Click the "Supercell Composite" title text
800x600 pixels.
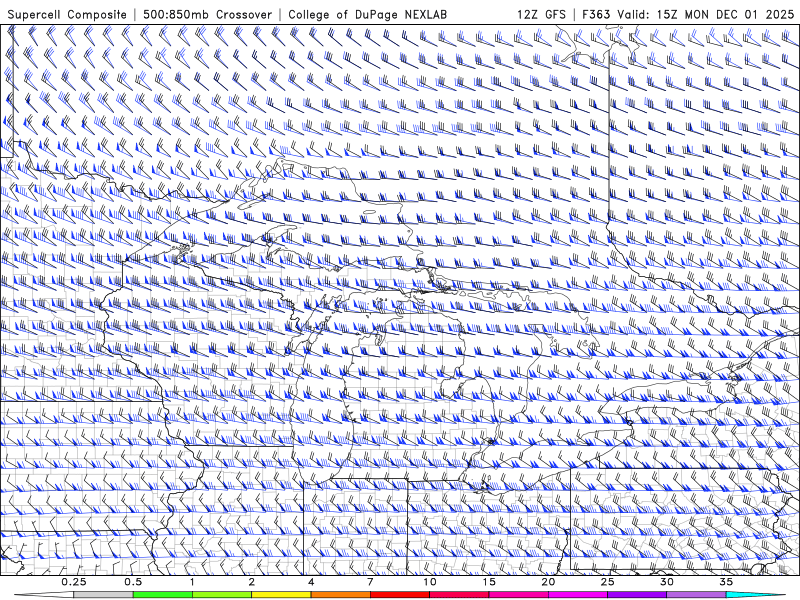pyautogui.click(x=67, y=15)
